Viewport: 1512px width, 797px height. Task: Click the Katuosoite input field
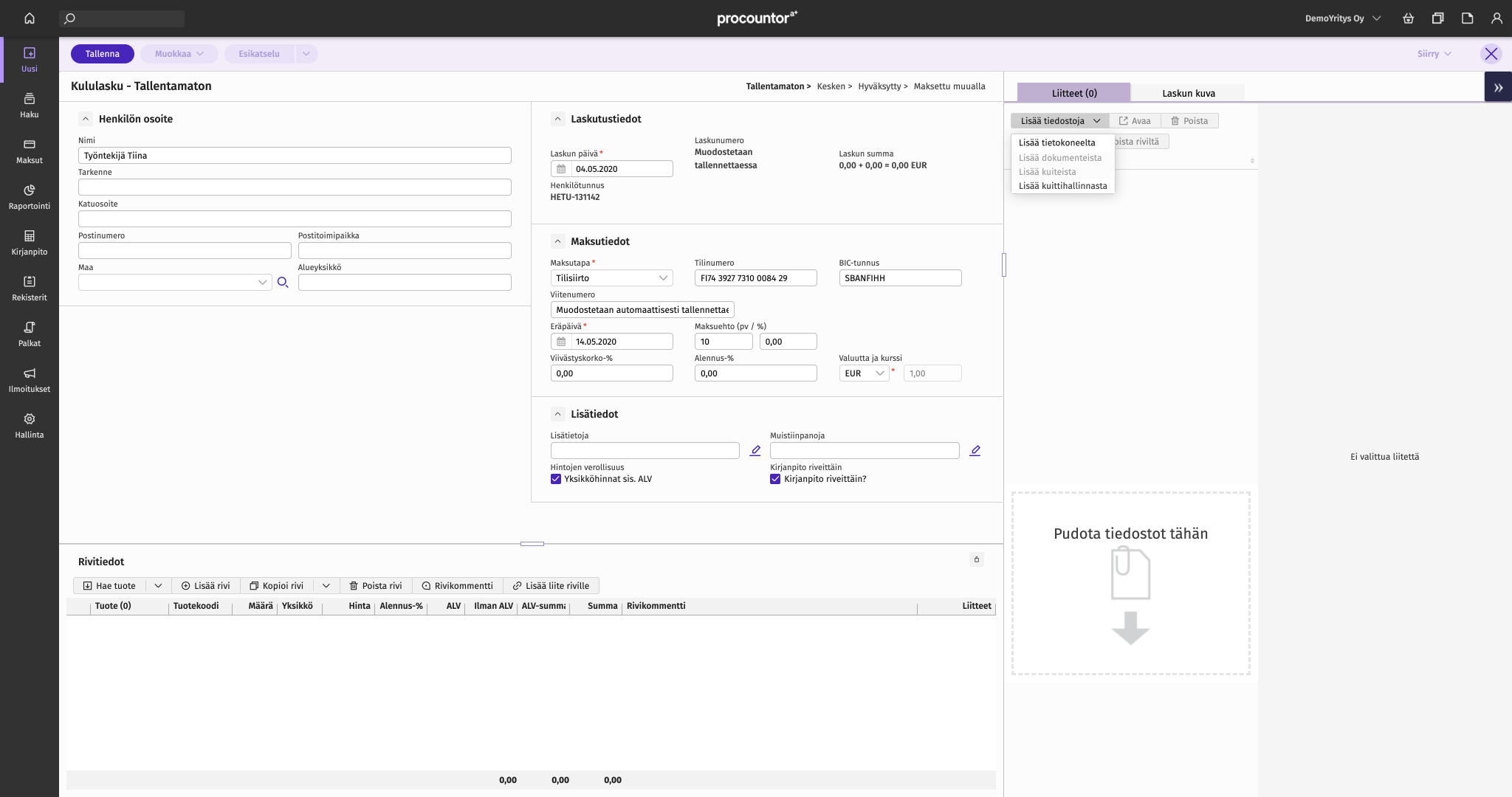click(295, 219)
